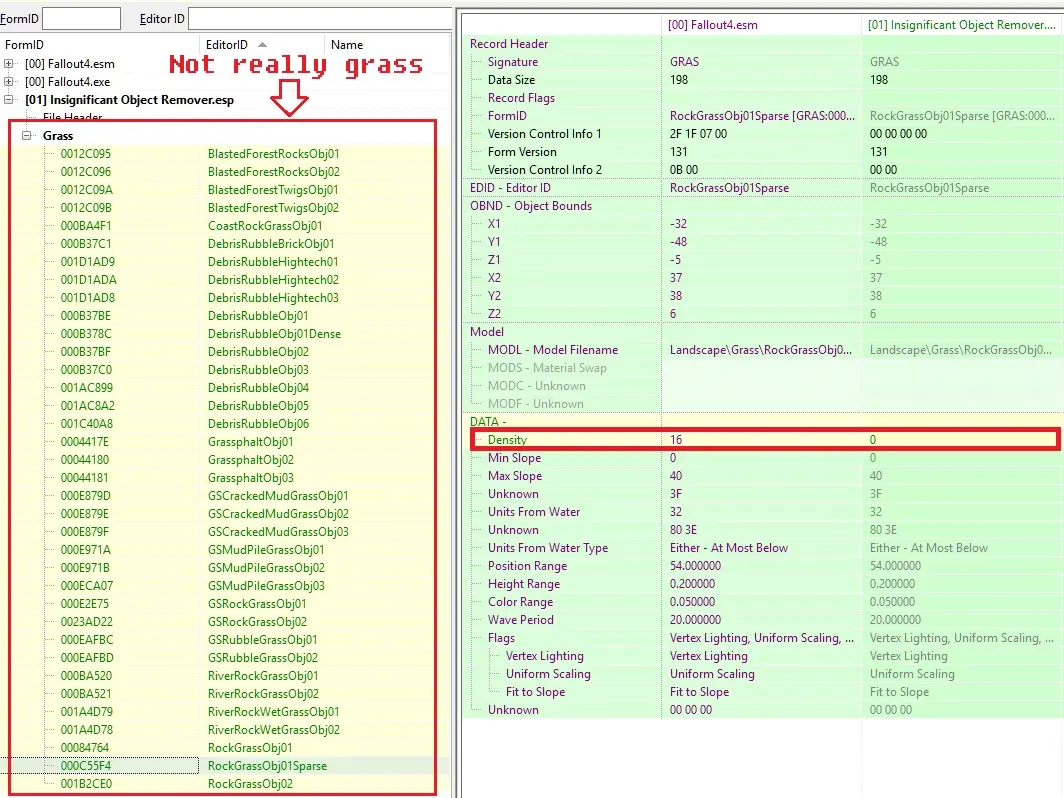Viewport: 1064px width, 798px height.
Task: Select the BlastedForestRocksObj01 record
Action: [x=273, y=154]
